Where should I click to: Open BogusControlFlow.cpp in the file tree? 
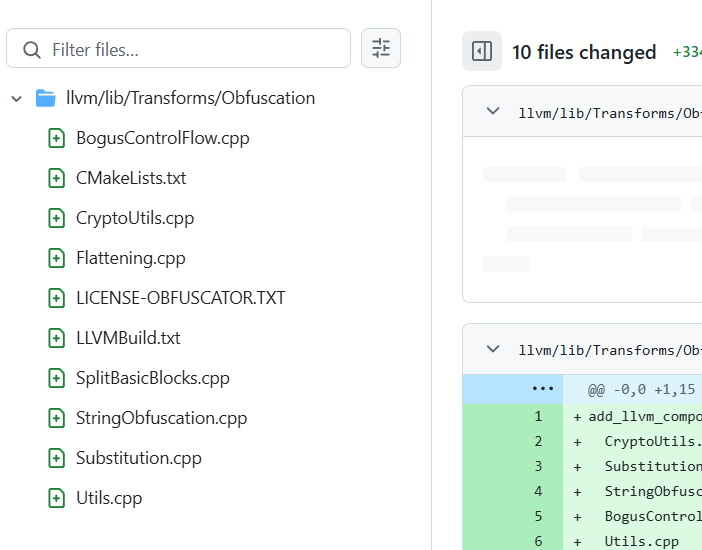163,138
